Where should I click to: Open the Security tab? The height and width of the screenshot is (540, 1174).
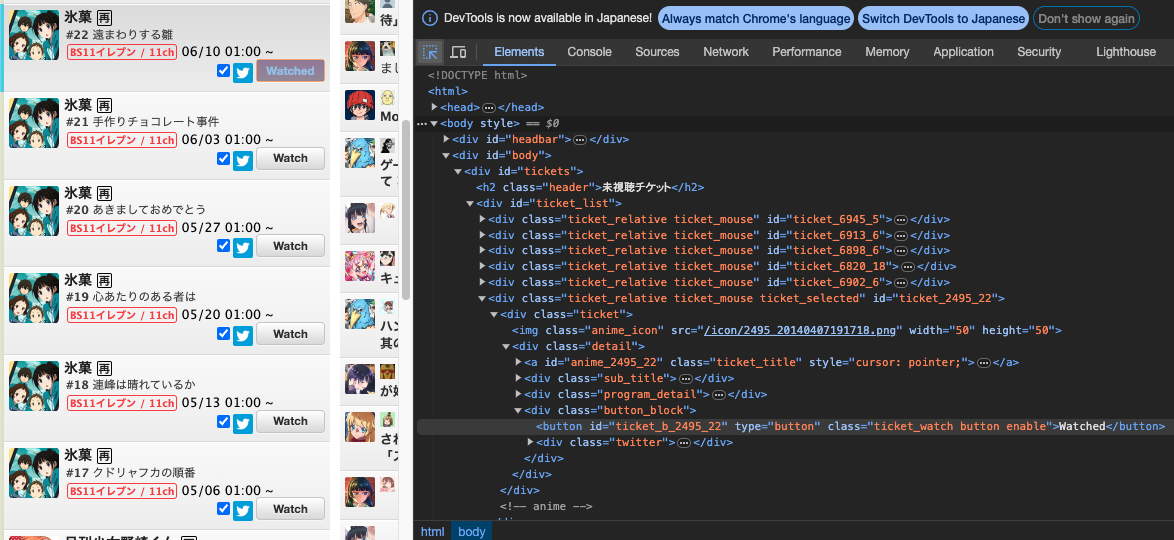(x=1038, y=52)
